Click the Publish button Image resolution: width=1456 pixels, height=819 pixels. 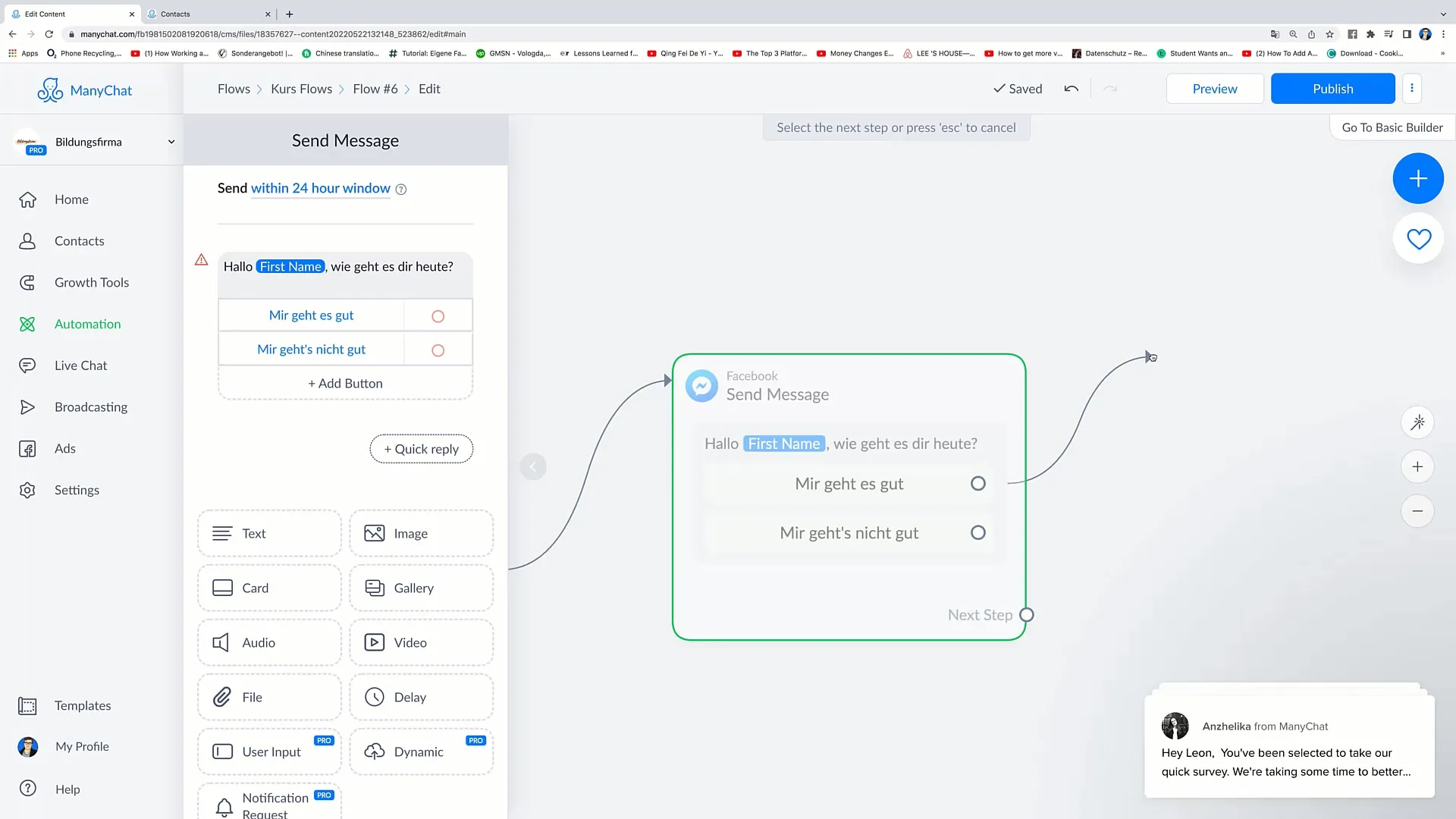point(1333,88)
